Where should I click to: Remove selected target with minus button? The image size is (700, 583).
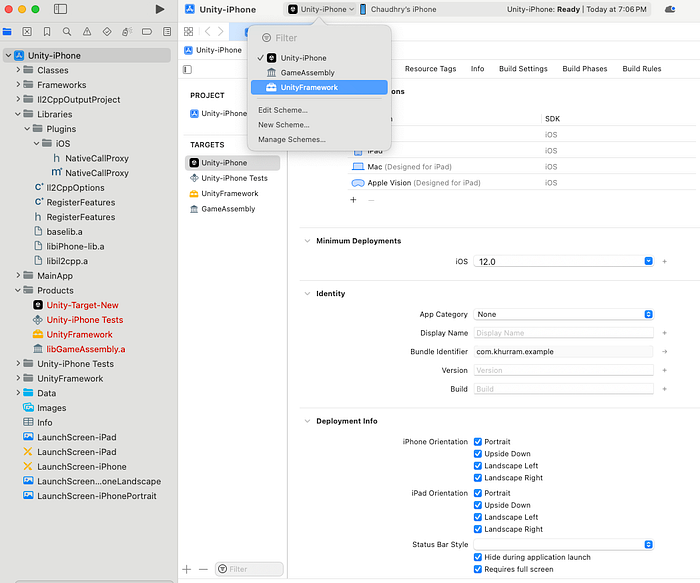click(203, 569)
